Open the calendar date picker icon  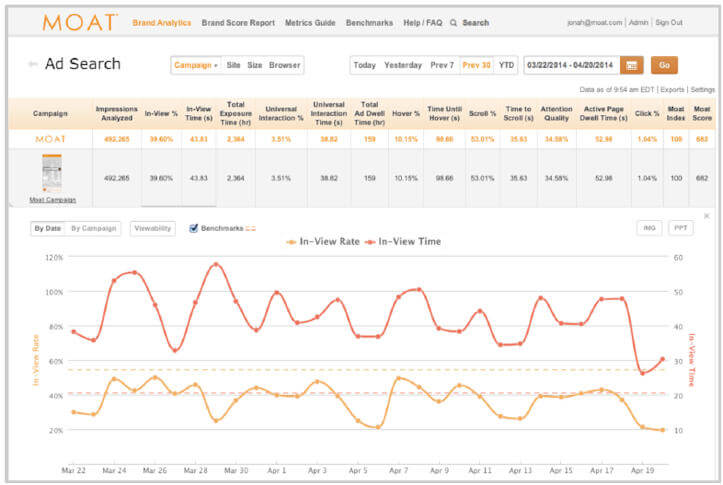[x=631, y=65]
